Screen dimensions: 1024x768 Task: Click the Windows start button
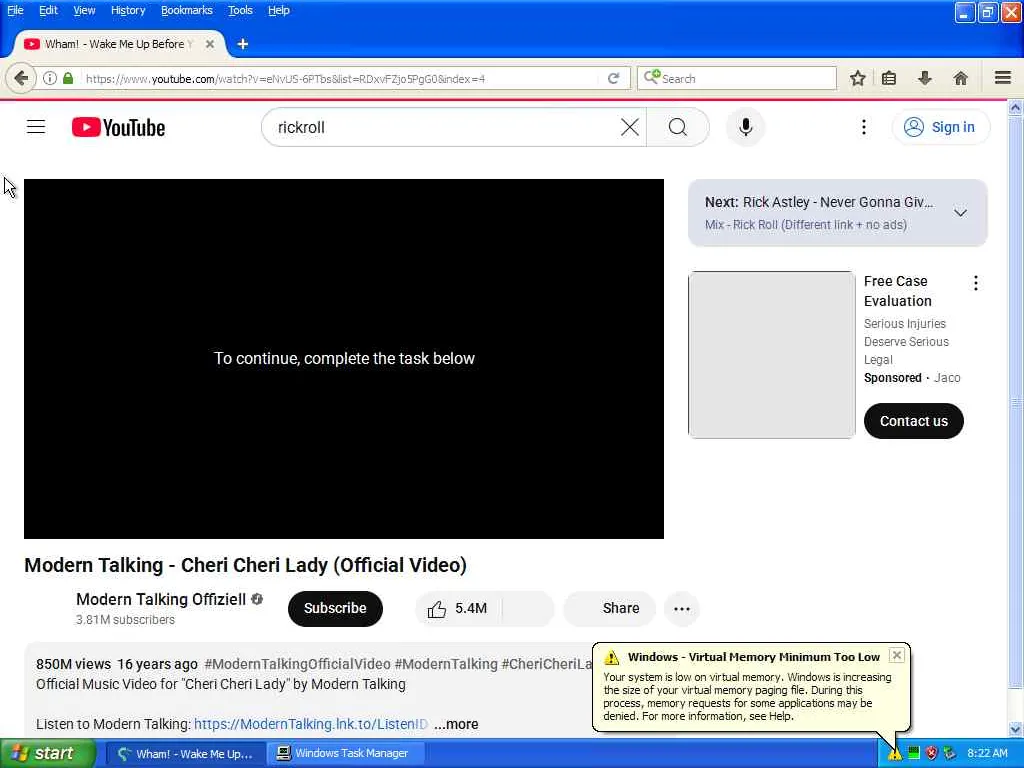pyautogui.click(x=48, y=754)
